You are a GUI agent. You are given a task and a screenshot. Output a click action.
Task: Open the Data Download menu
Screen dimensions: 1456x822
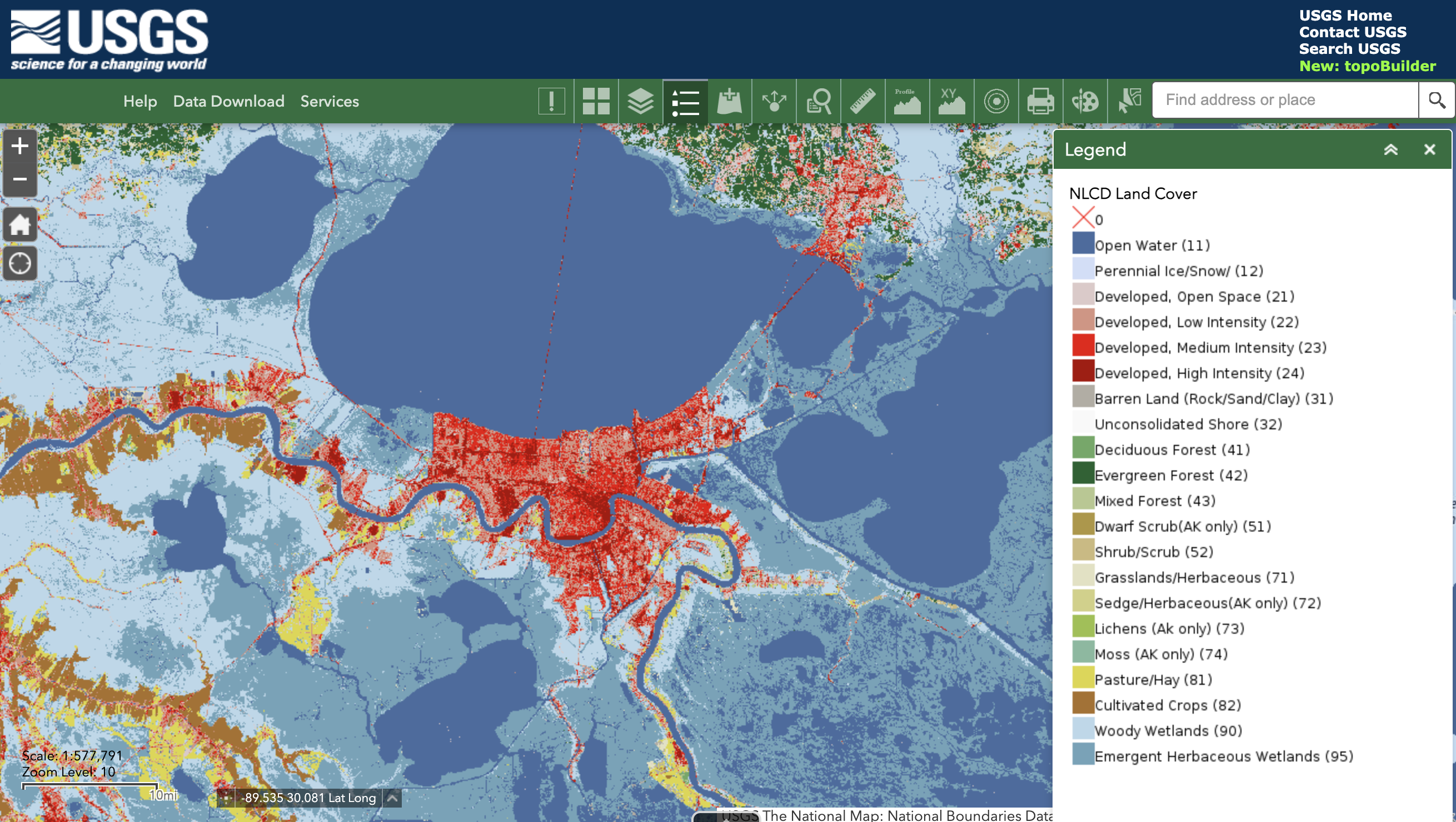228,101
